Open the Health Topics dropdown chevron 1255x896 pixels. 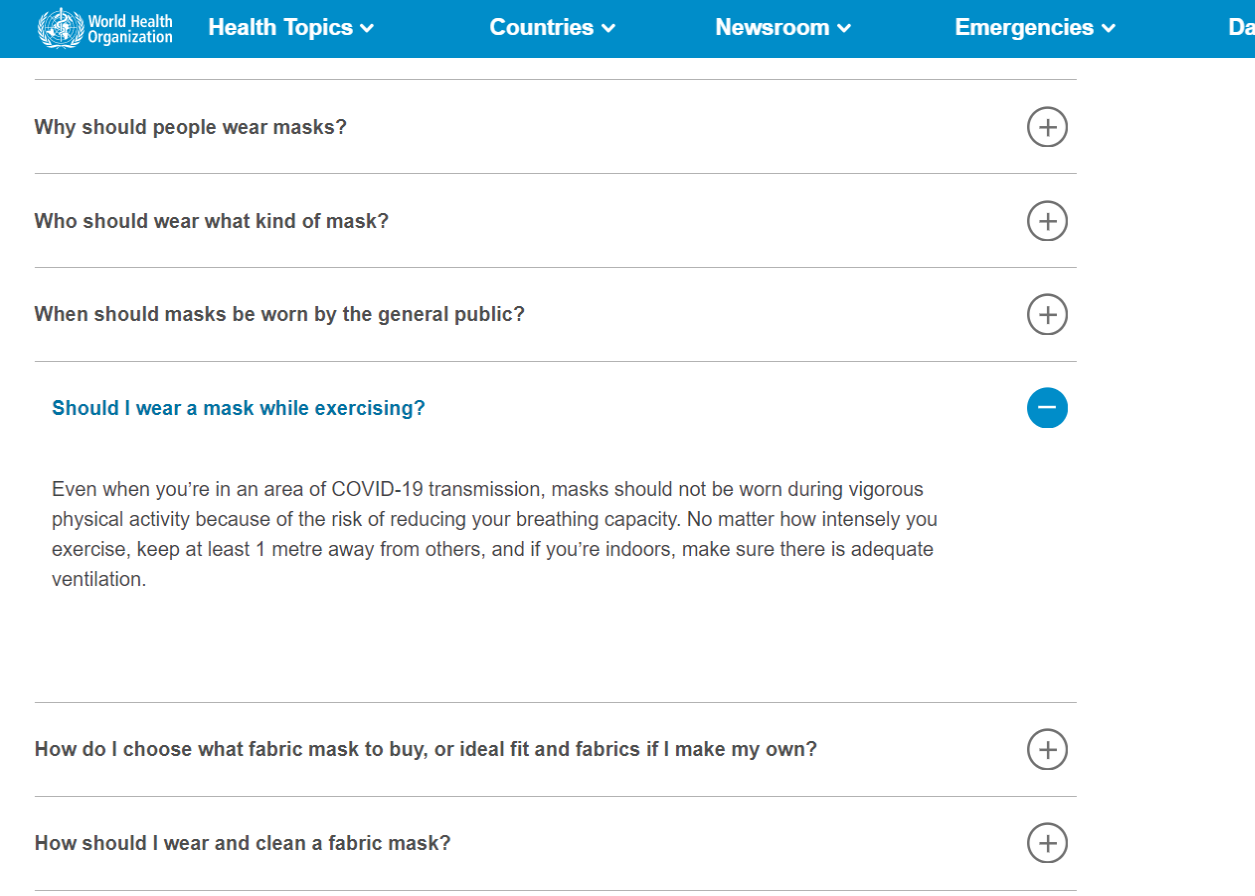click(x=367, y=29)
